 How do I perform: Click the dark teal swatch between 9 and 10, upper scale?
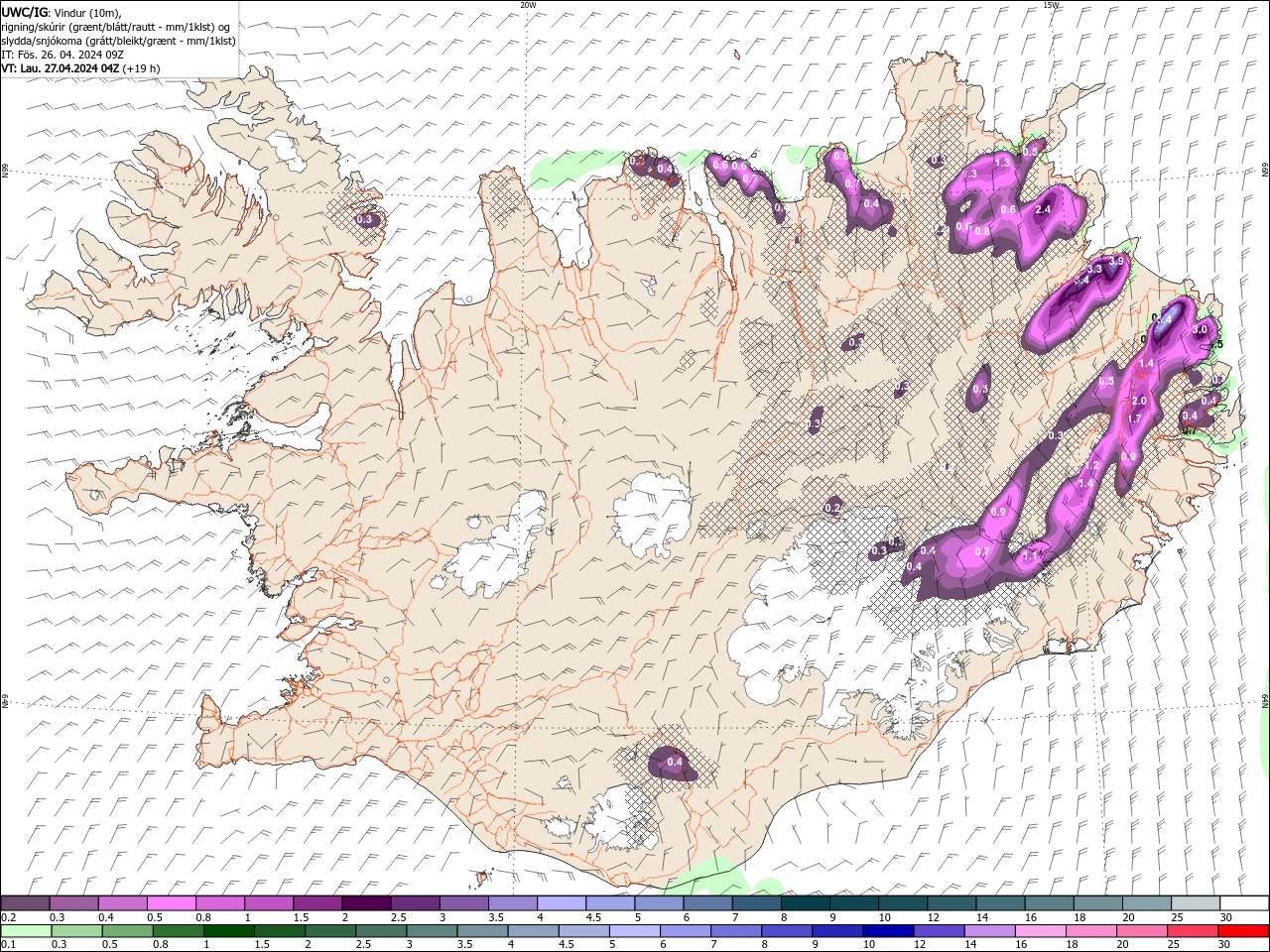[854, 903]
